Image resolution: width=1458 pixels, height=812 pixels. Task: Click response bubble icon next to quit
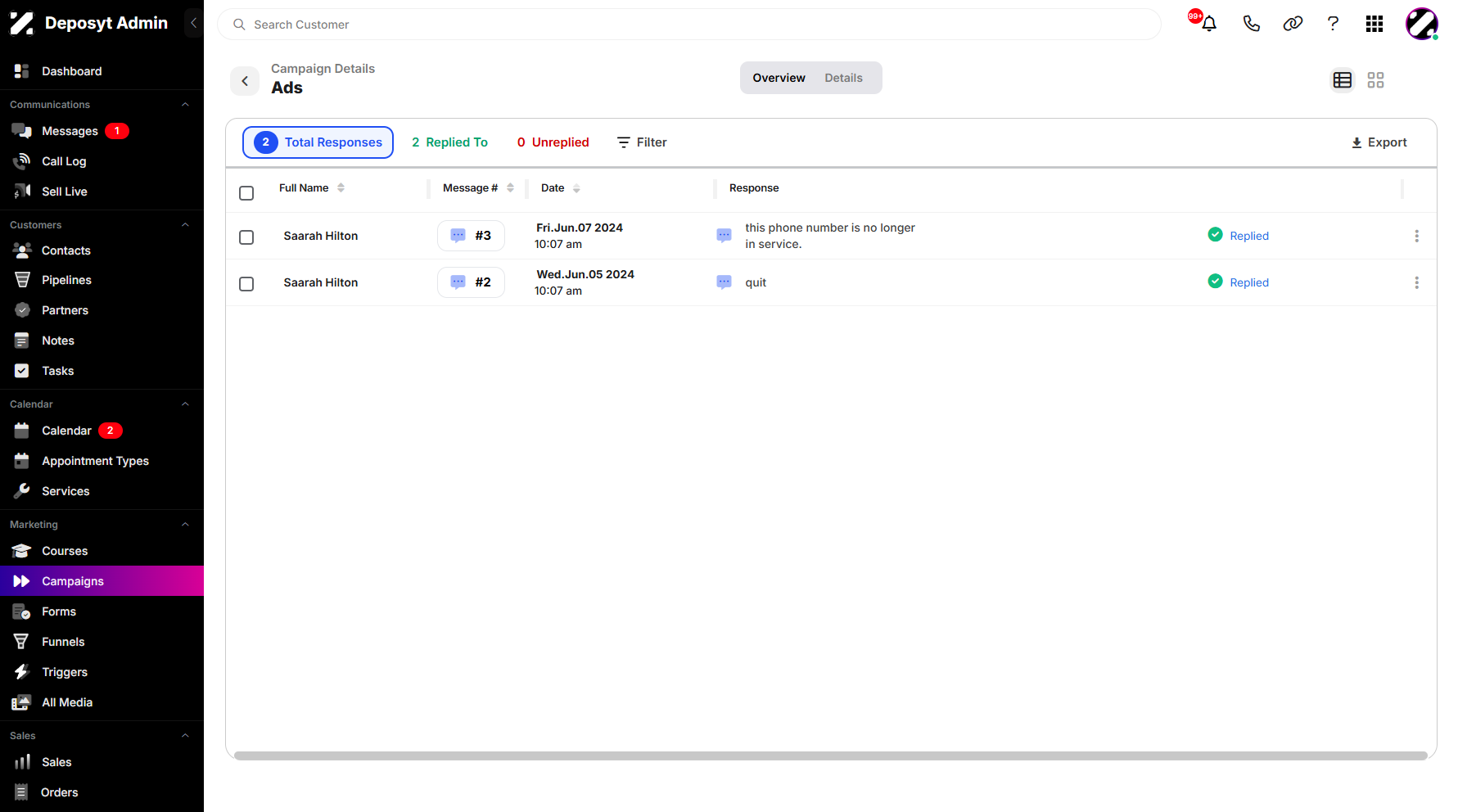[724, 282]
